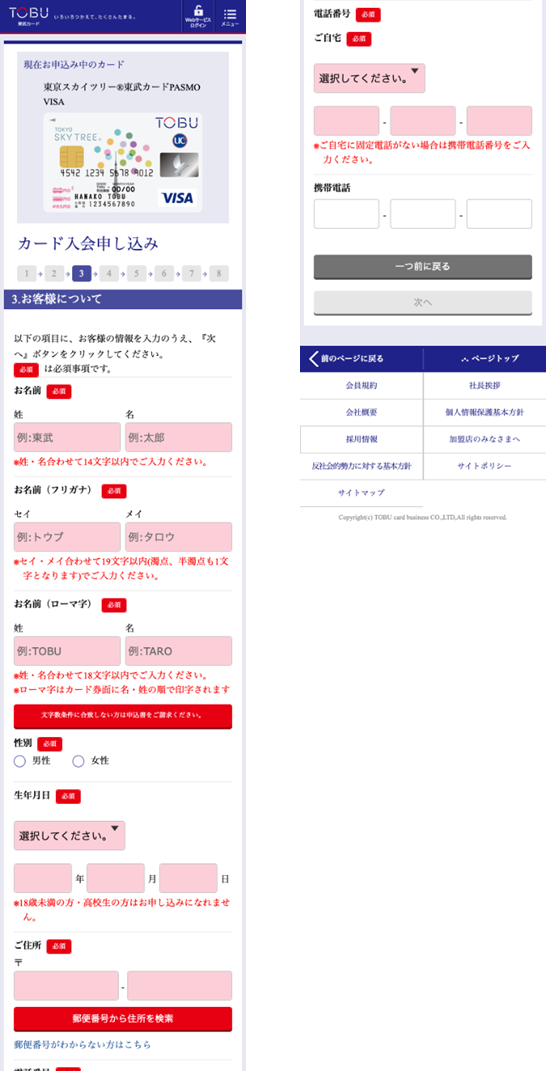Open the ご自宅 phone type dropdown
Image resolution: width=546 pixels, height=1071 pixels.
[x=369, y=78]
